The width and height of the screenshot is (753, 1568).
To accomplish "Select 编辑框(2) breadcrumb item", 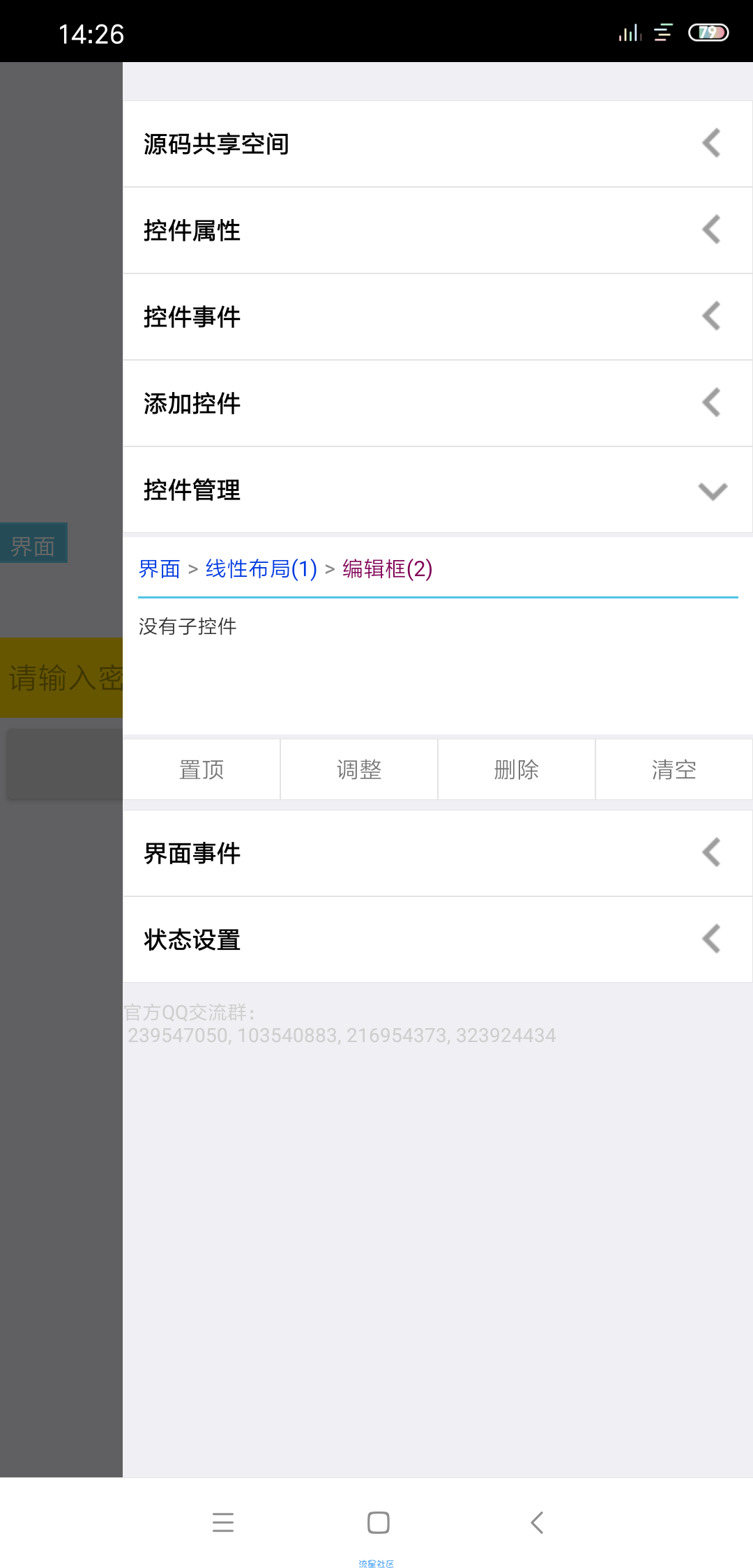I will coord(387,569).
